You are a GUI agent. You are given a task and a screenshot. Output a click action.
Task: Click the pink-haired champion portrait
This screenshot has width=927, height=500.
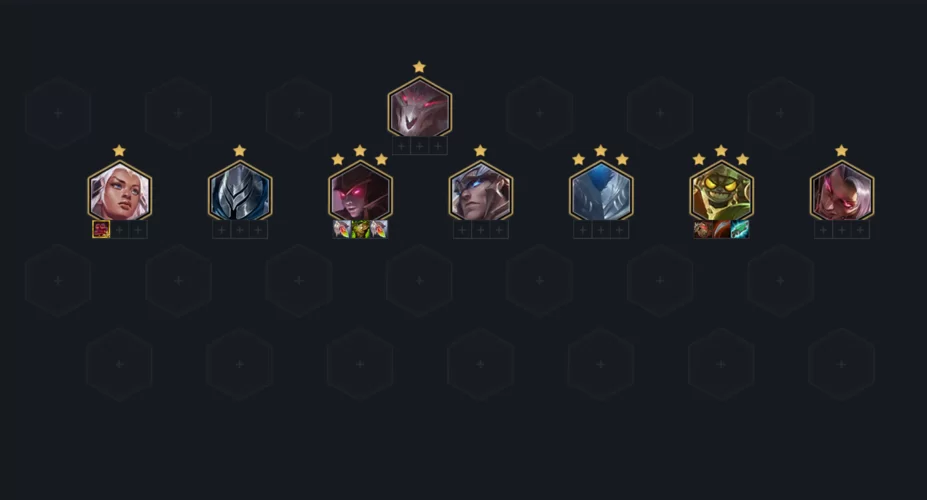click(x=842, y=191)
